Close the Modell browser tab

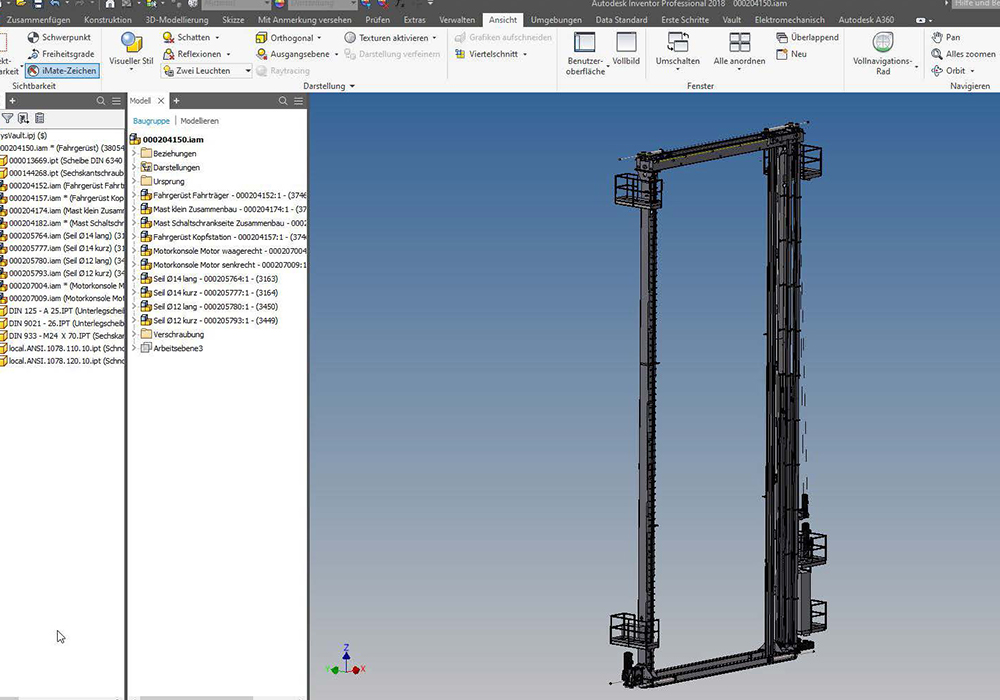coord(162,101)
